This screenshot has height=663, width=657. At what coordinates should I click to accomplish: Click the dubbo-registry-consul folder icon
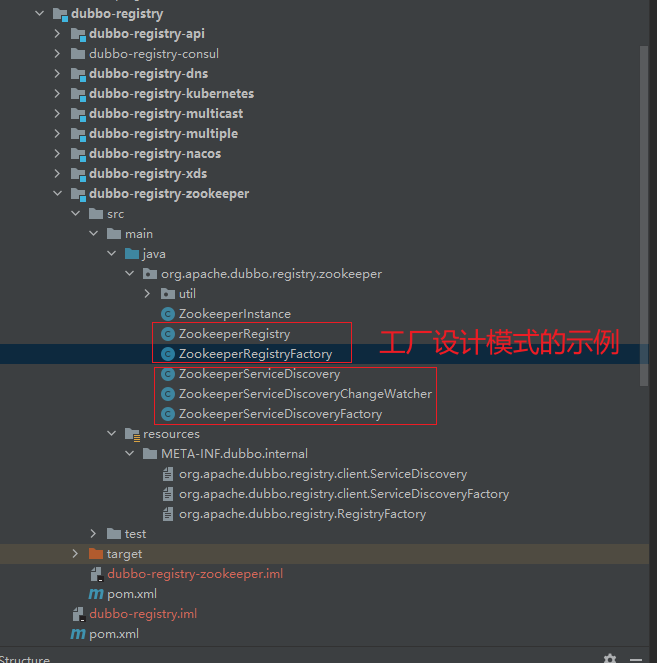point(78,54)
